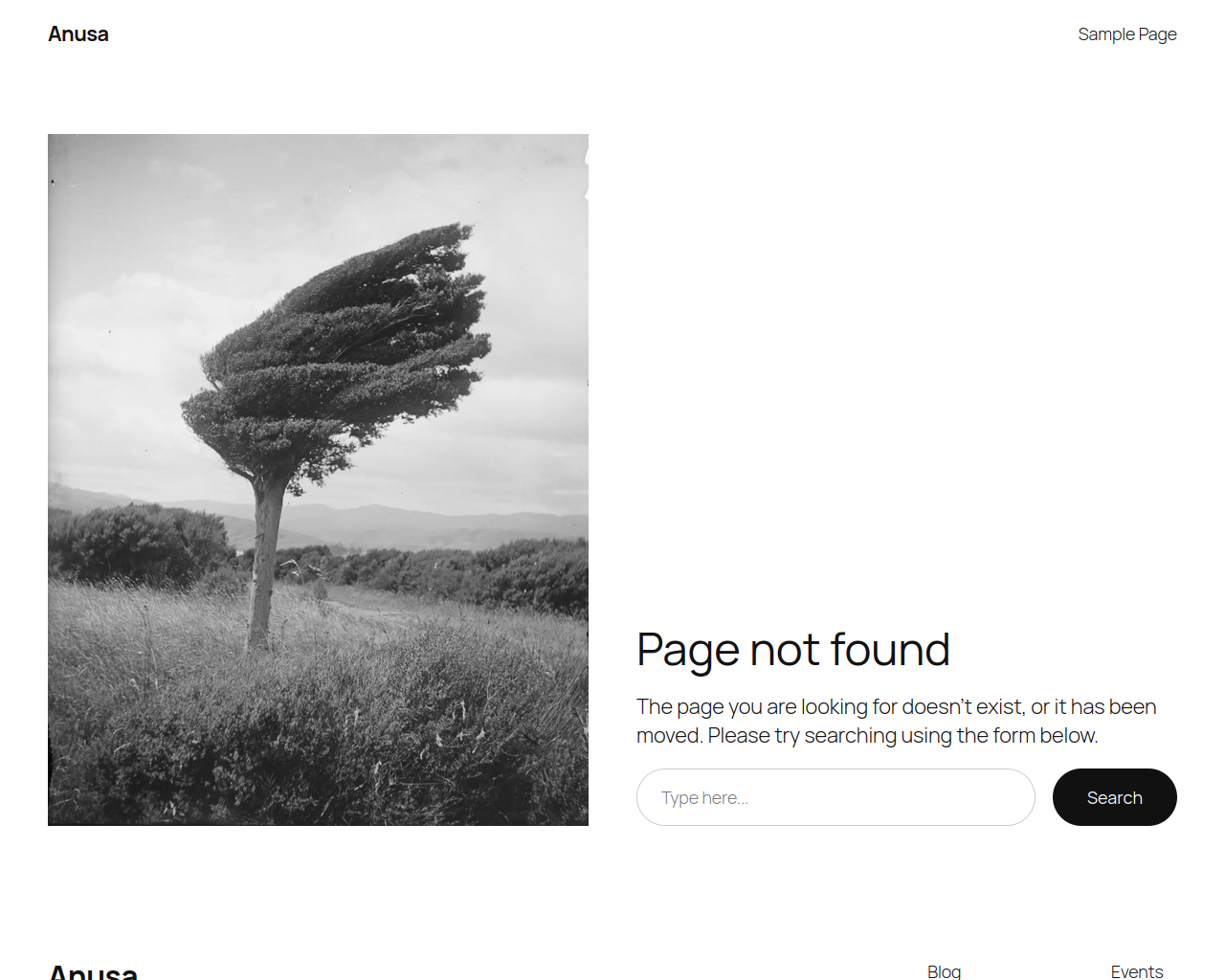This screenshot has height=980, width=1225.
Task: Click the Search button
Action: pos(1115,797)
